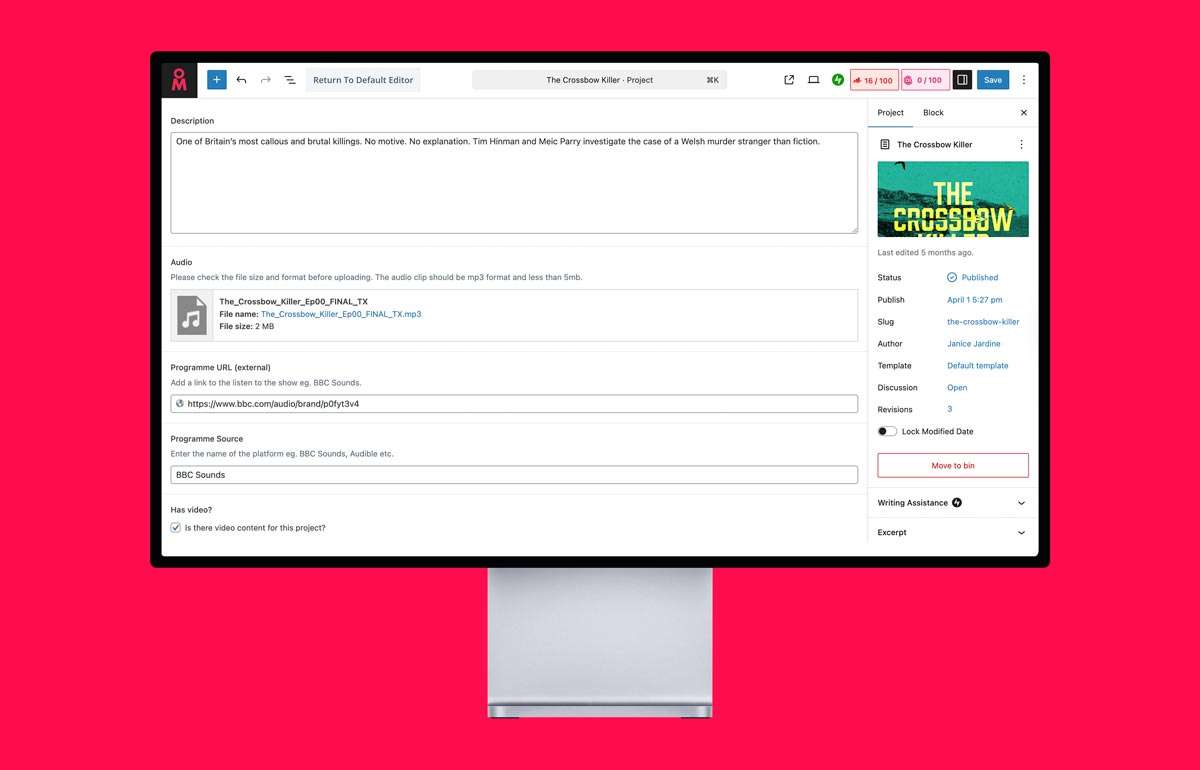Image resolution: width=1200 pixels, height=770 pixels.
Task: Click the green Jetpack lightning icon
Action: click(x=838, y=80)
